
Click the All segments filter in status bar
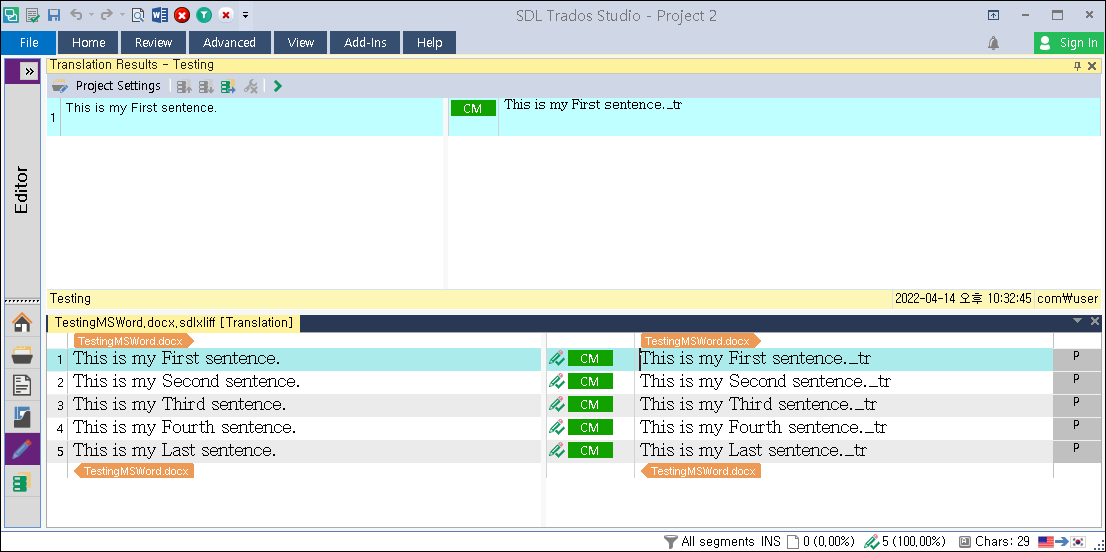pos(709,541)
